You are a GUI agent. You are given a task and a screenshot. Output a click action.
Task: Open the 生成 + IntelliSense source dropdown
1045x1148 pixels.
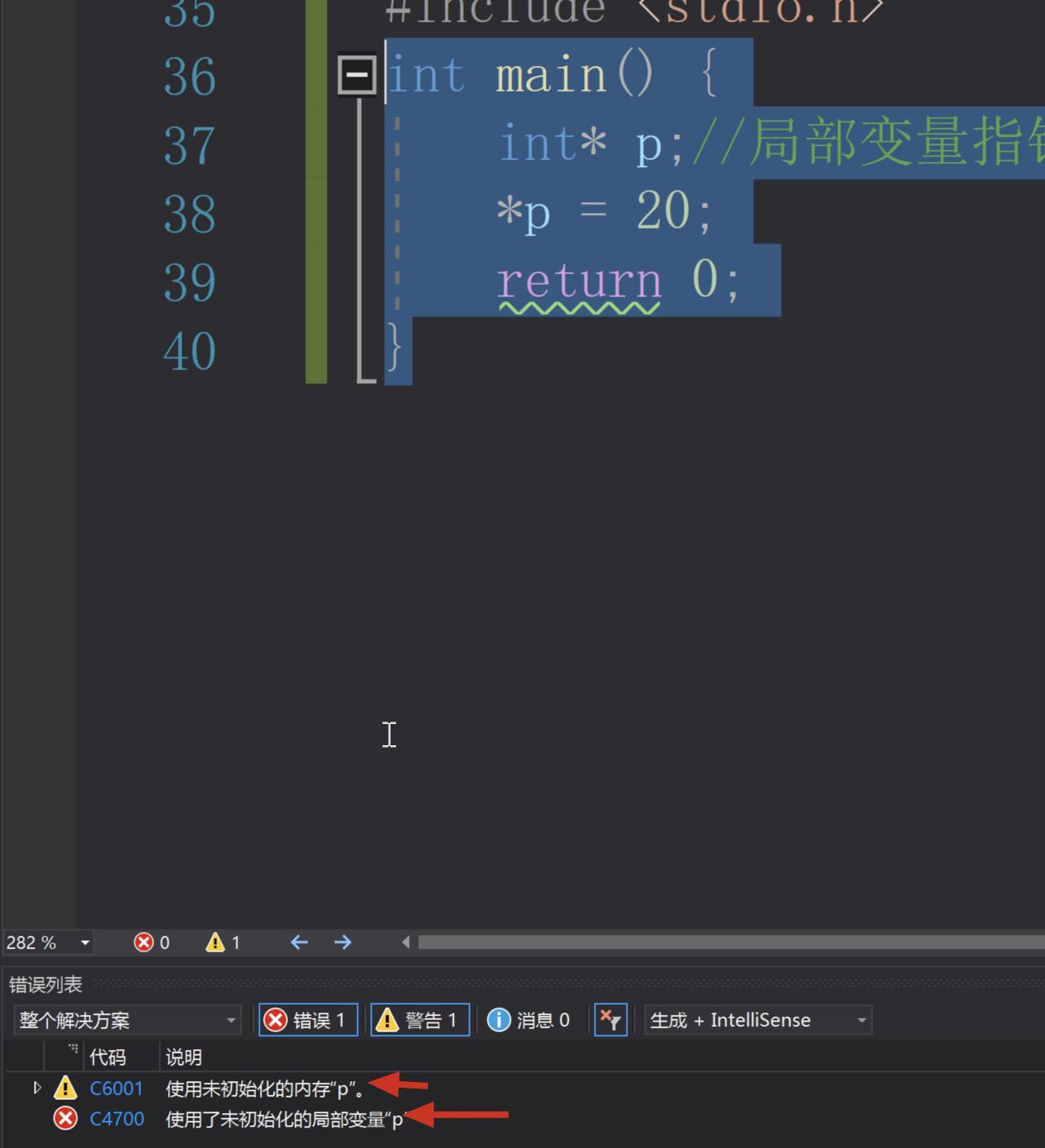point(758,1020)
